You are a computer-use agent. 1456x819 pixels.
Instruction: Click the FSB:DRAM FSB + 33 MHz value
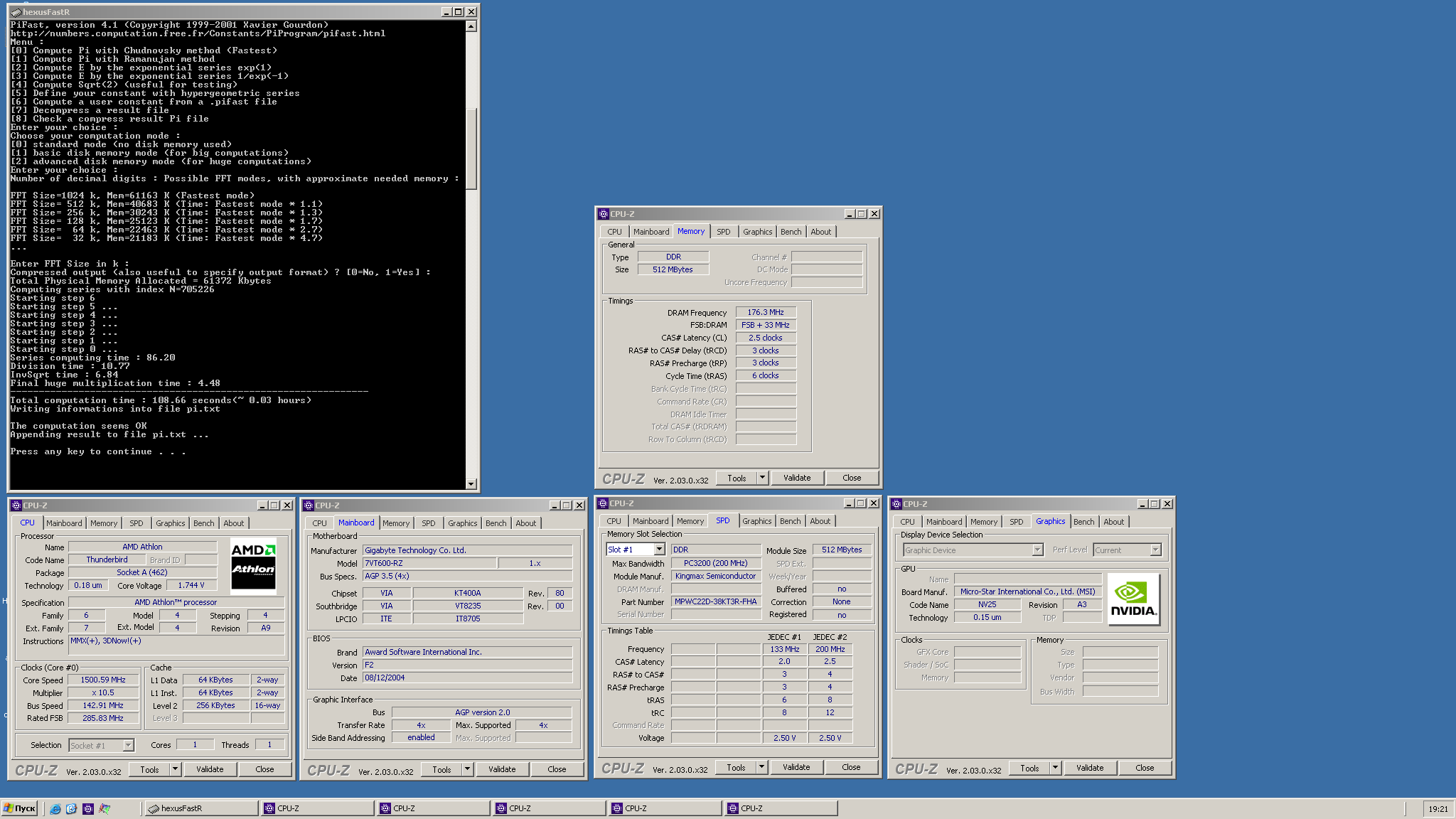[x=766, y=325]
